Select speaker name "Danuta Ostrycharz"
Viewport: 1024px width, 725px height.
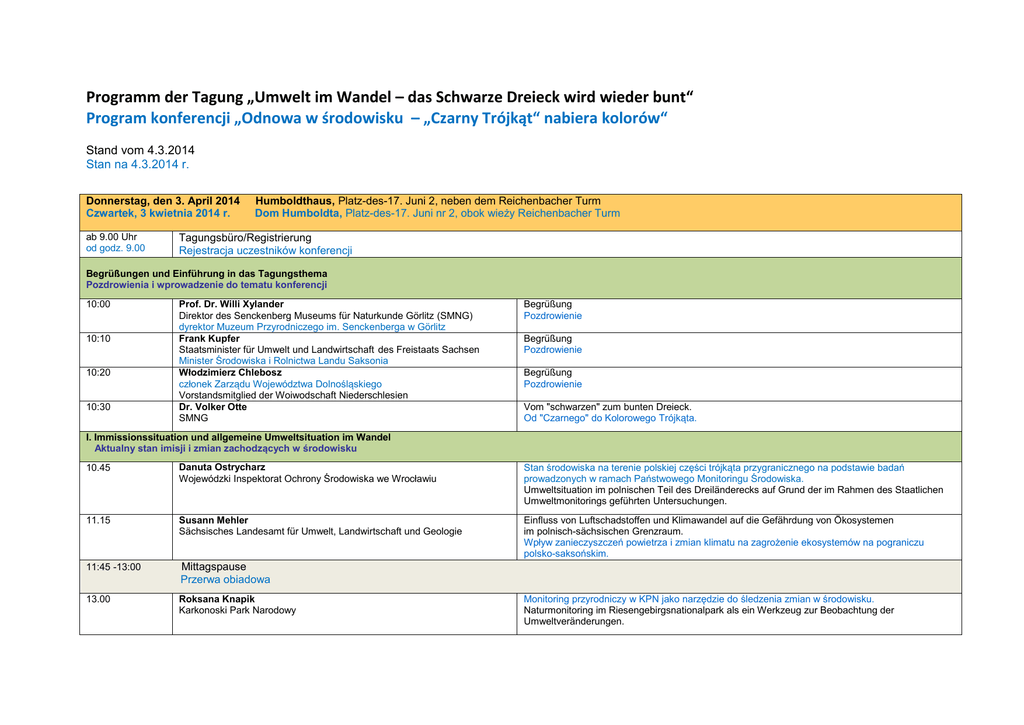pos(222,467)
